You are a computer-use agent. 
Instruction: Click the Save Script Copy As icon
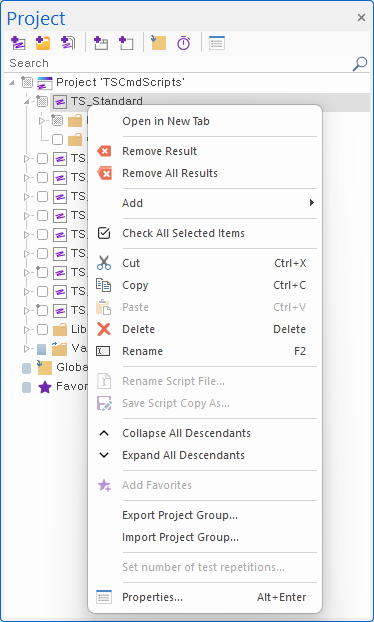[104, 403]
